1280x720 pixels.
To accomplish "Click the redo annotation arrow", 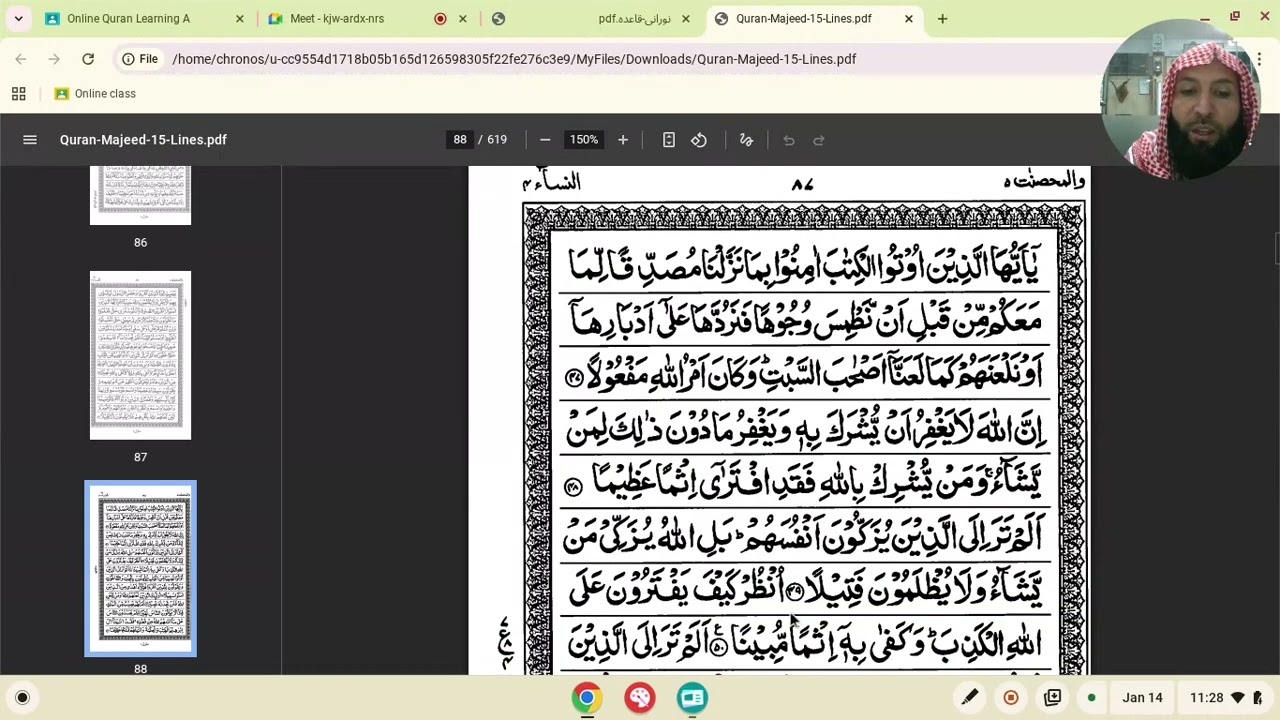I will coord(819,140).
